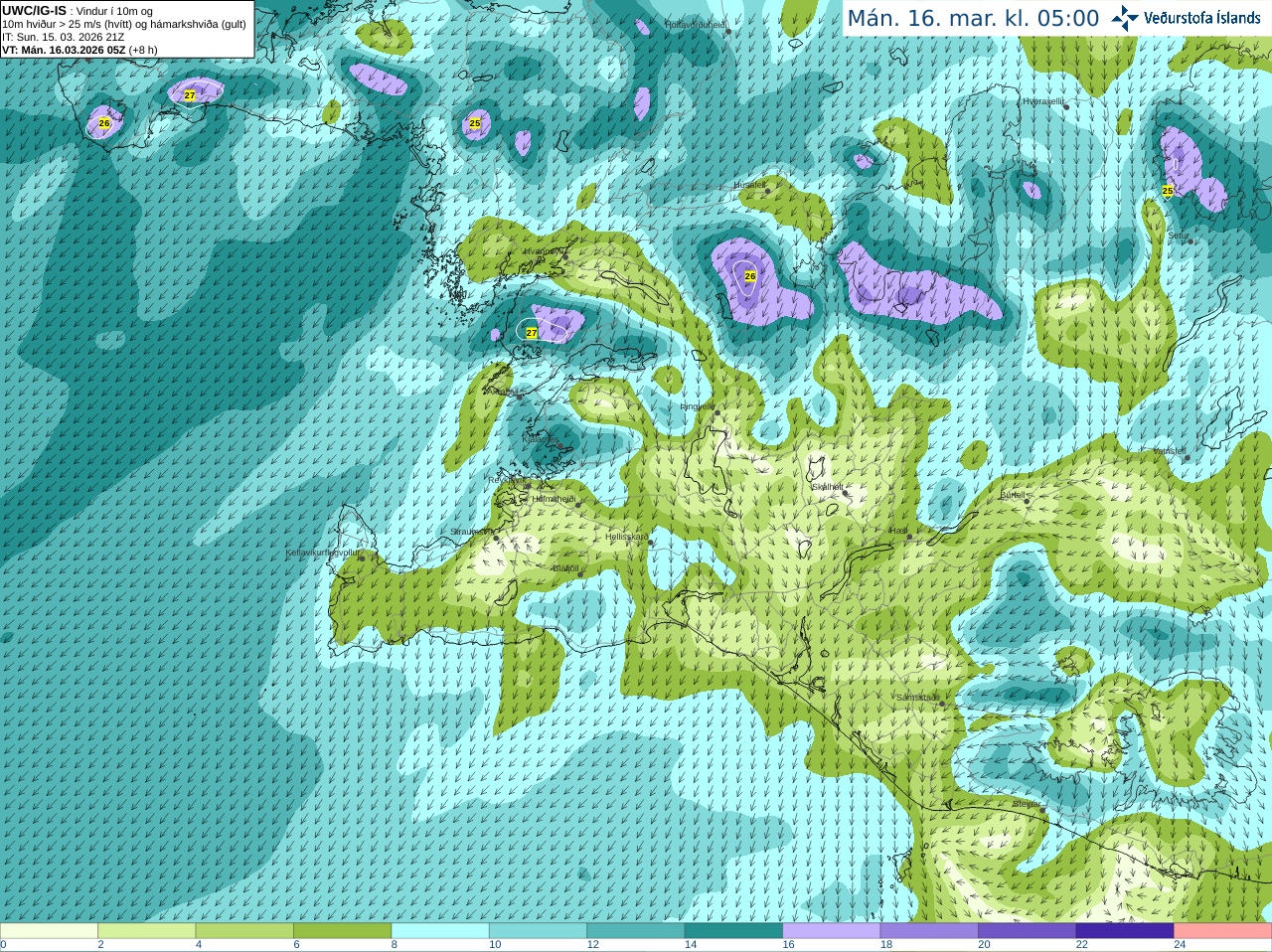This screenshot has width=1272, height=952.
Task: Select the Hvanneyri station label
Action: (543, 251)
